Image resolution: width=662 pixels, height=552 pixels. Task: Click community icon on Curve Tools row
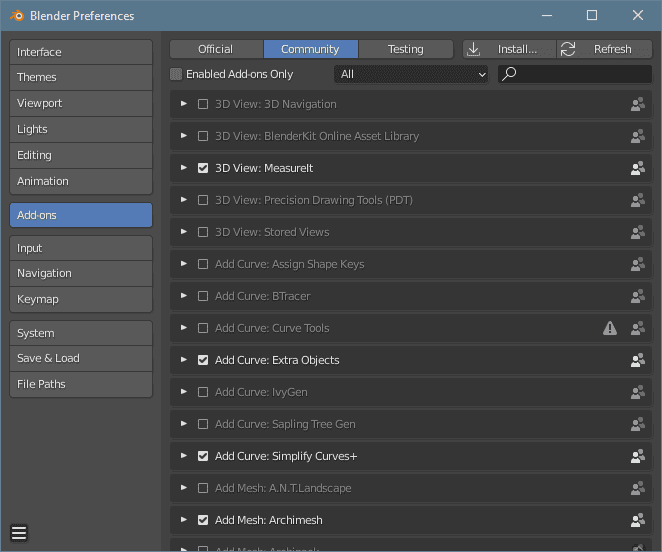click(638, 328)
